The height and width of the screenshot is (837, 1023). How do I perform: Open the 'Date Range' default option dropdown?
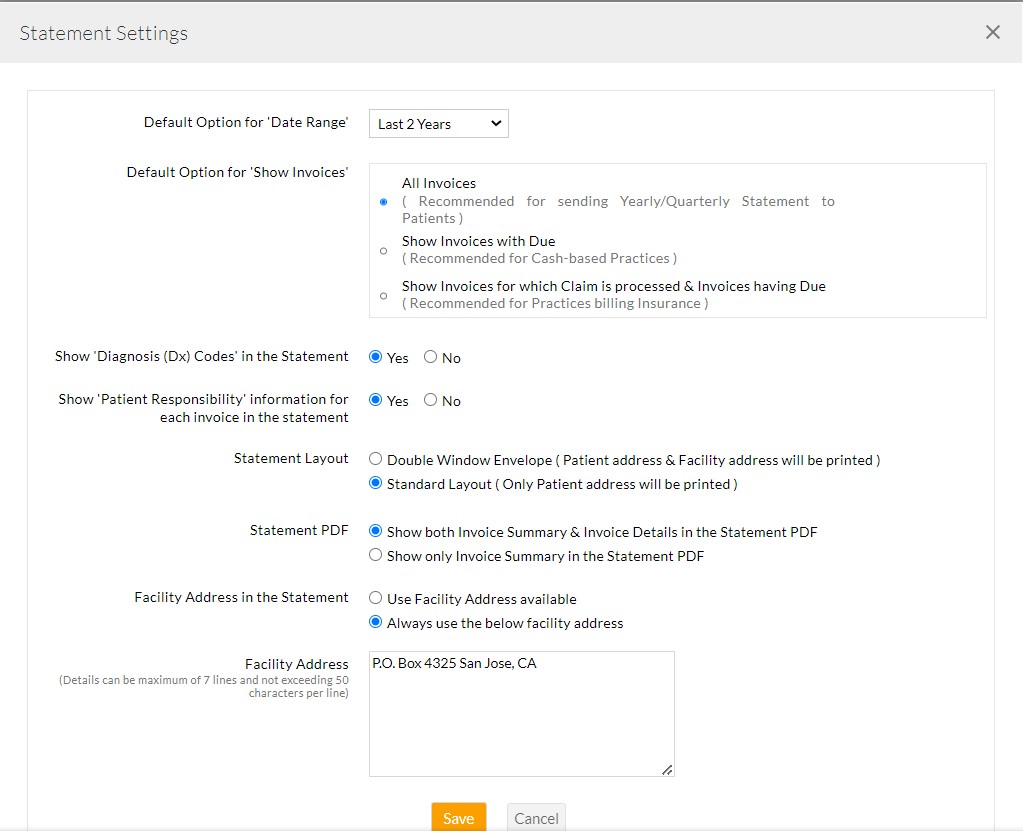437,123
